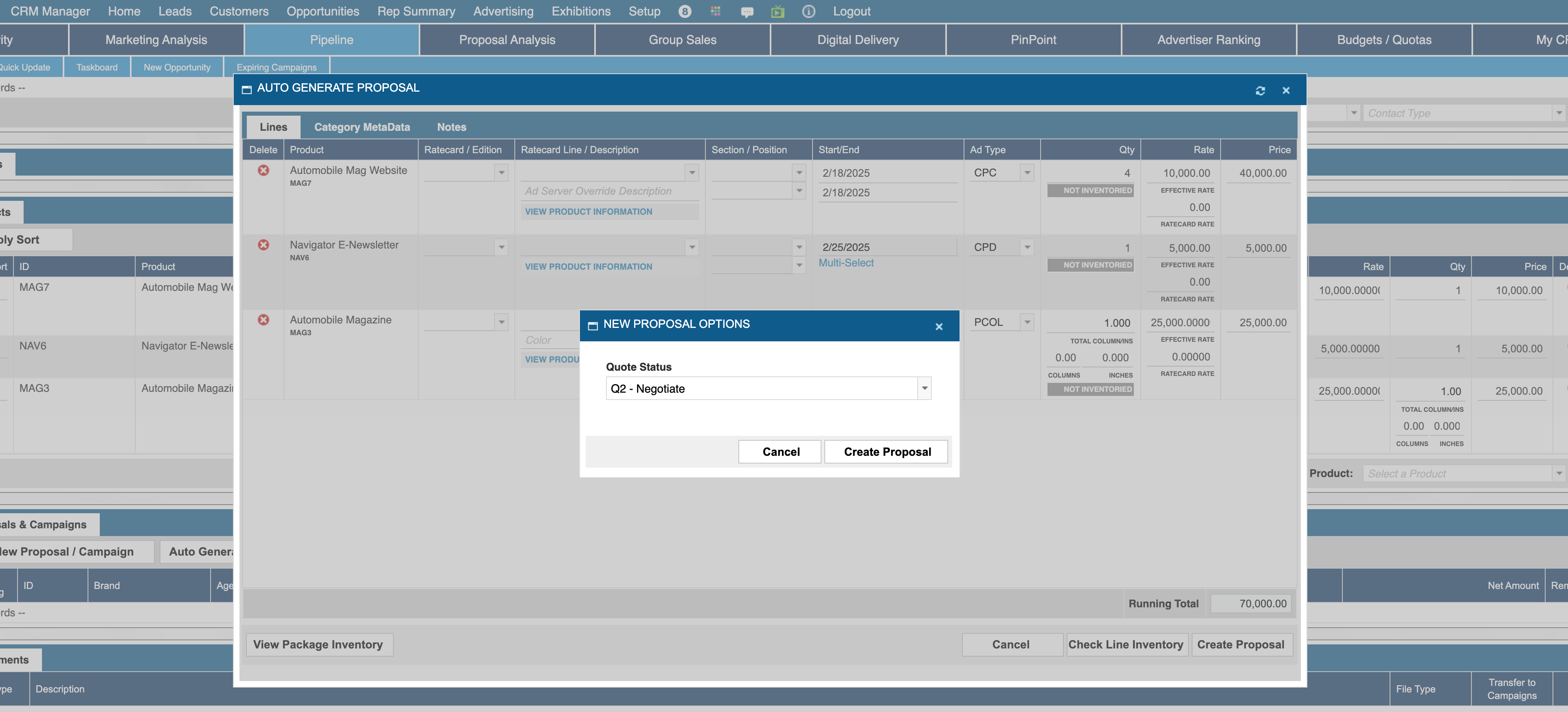Click View Package Inventory button
The width and height of the screenshot is (1568, 712).
[318, 644]
